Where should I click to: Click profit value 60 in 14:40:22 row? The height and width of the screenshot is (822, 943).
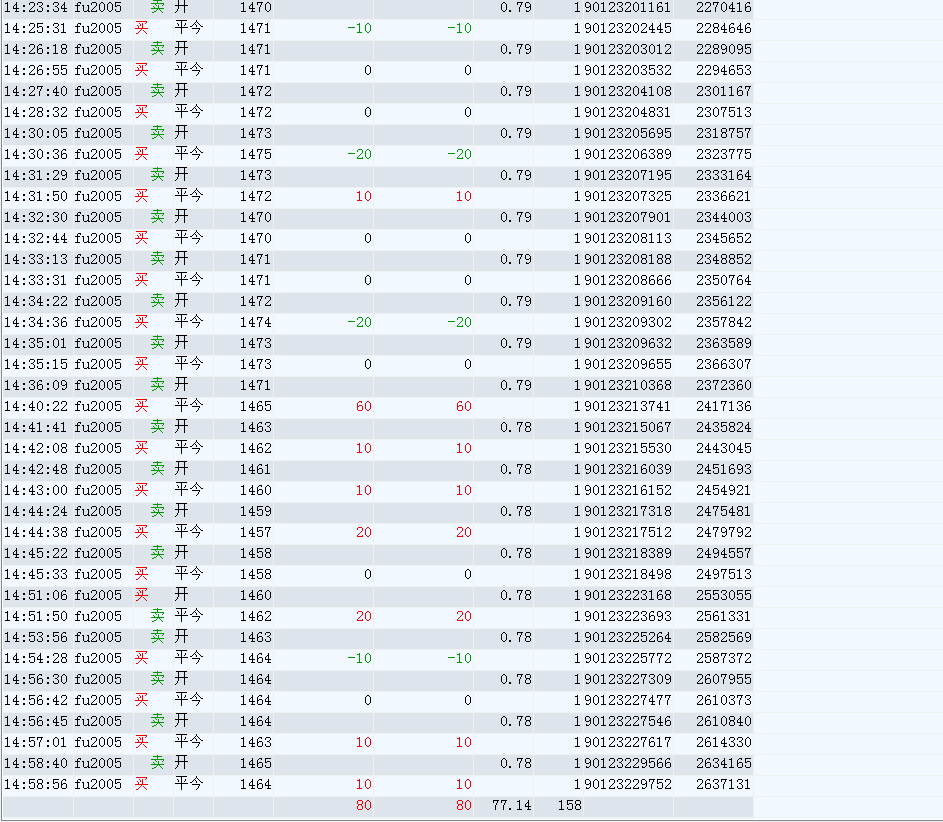click(x=363, y=407)
